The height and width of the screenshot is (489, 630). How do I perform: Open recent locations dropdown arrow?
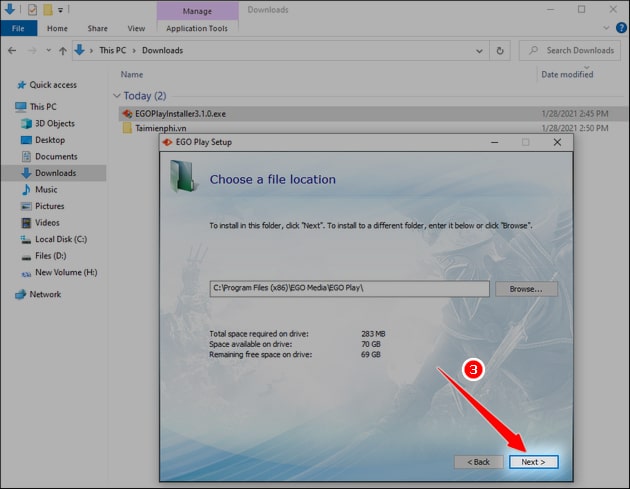pos(49,51)
